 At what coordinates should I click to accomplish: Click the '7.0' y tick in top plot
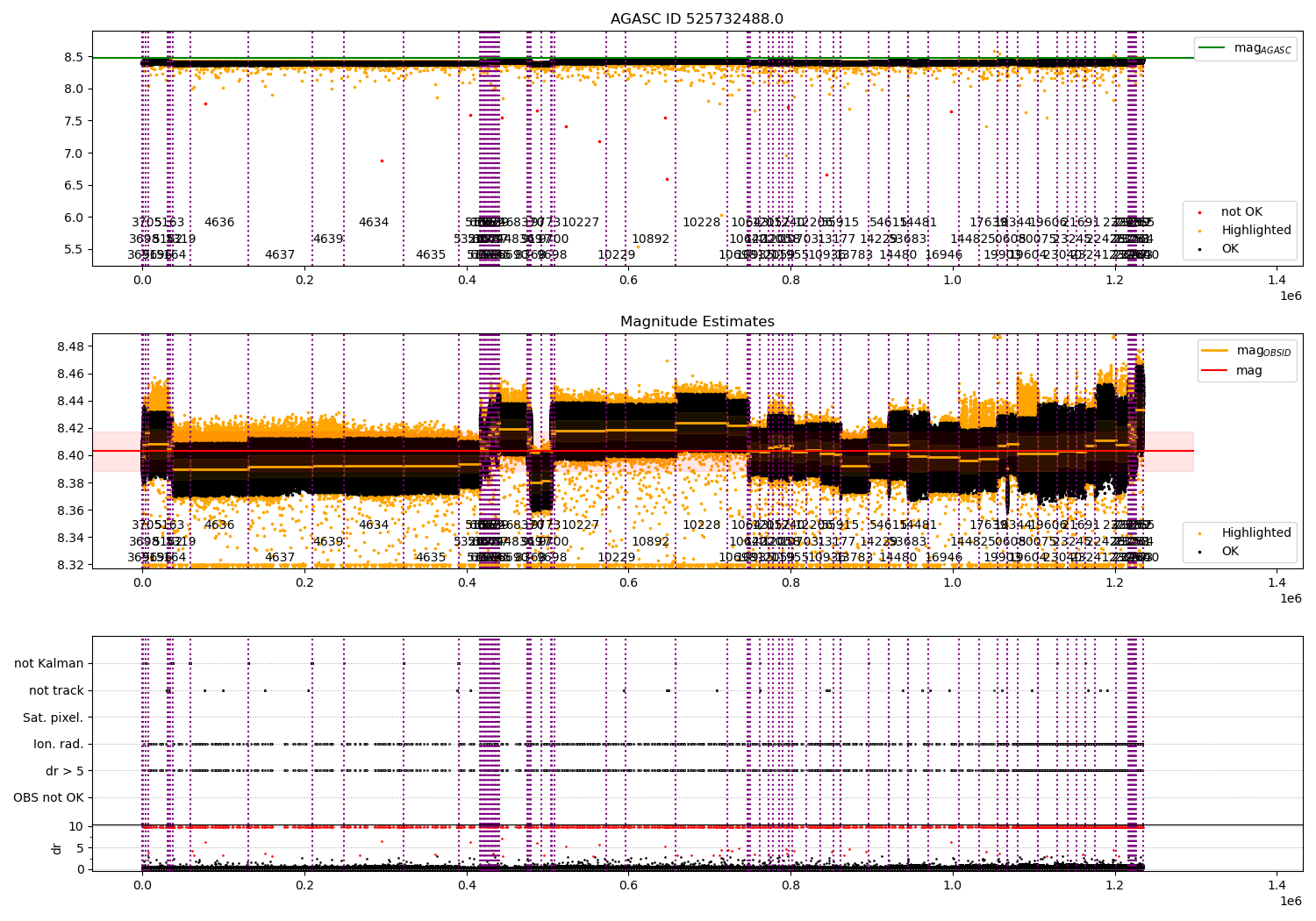click(x=74, y=153)
